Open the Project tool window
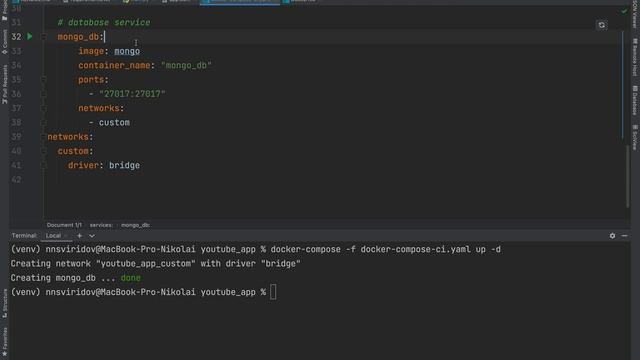The image size is (640, 360). point(4,10)
